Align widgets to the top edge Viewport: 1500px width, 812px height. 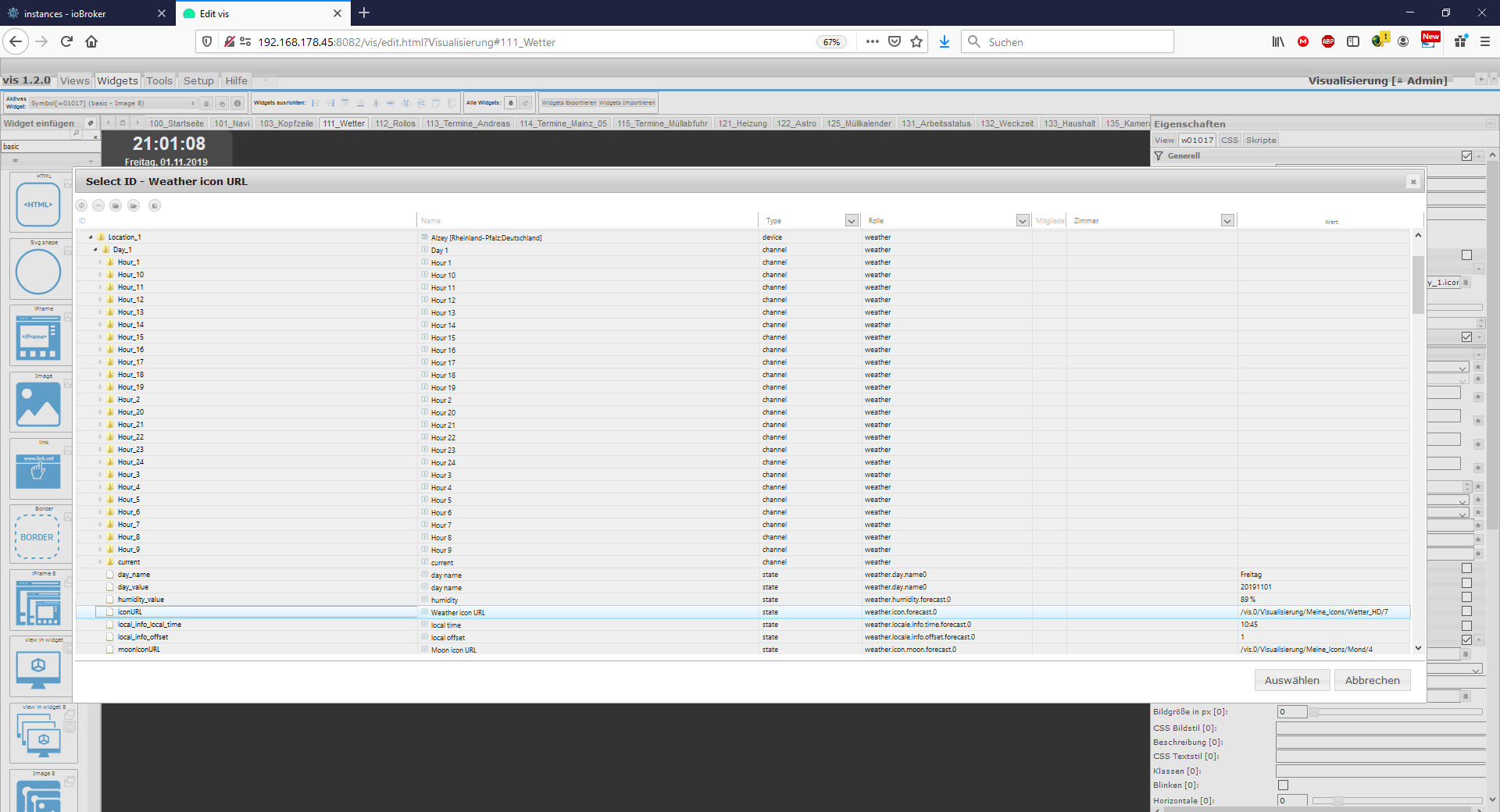click(345, 103)
